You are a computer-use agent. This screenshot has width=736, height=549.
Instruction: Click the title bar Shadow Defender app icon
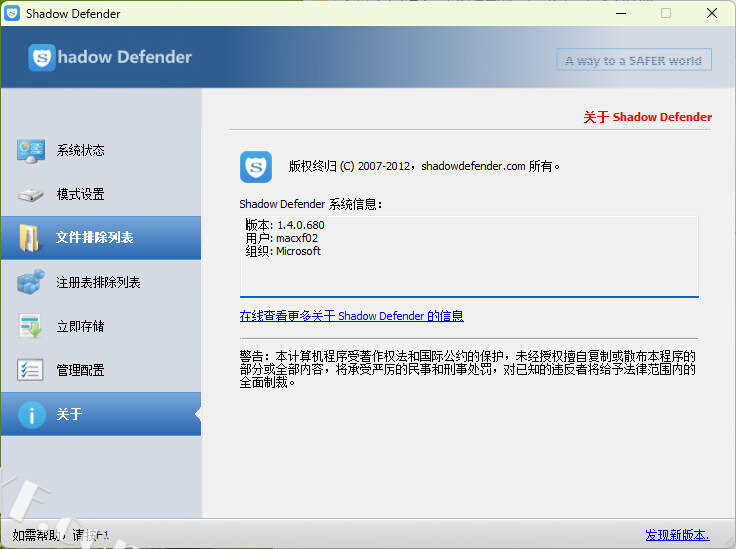12,13
